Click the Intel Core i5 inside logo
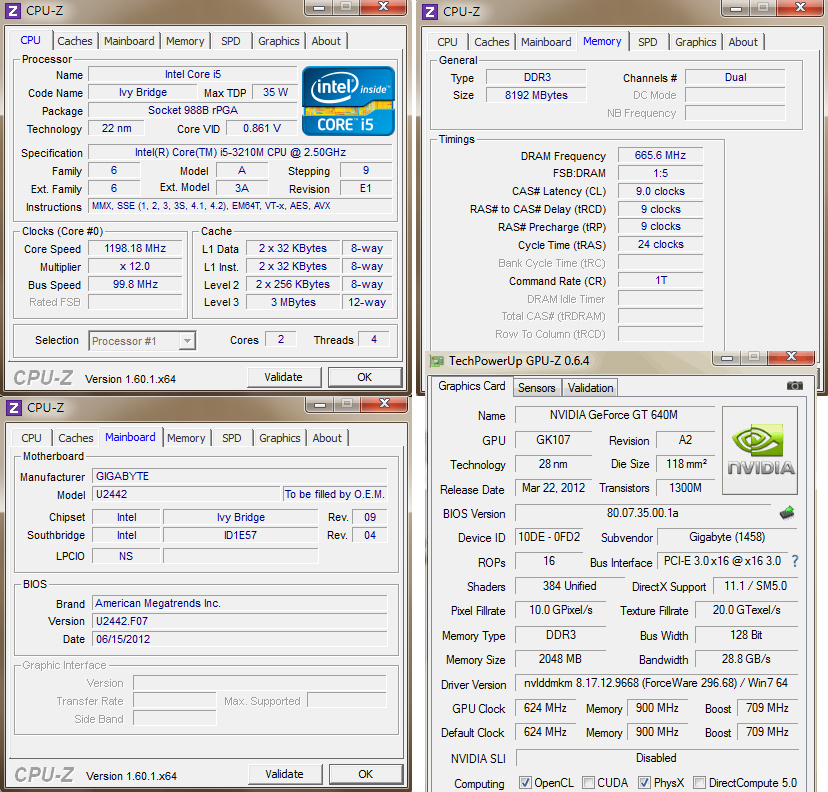The width and height of the screenshot is (828, 792). [x=348, y=101]
